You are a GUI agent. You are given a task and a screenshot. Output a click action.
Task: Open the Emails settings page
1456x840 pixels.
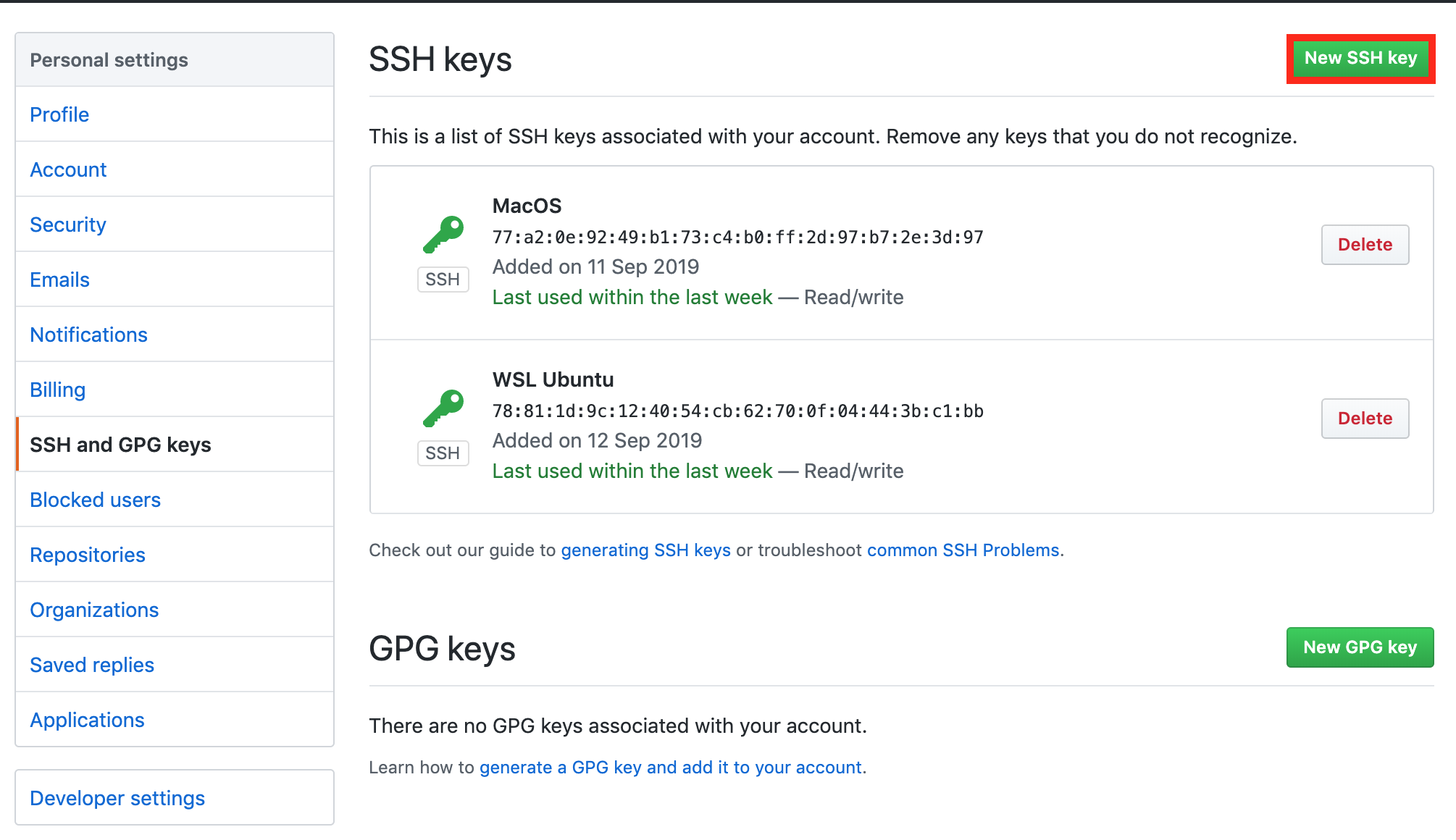click(59, 280)
